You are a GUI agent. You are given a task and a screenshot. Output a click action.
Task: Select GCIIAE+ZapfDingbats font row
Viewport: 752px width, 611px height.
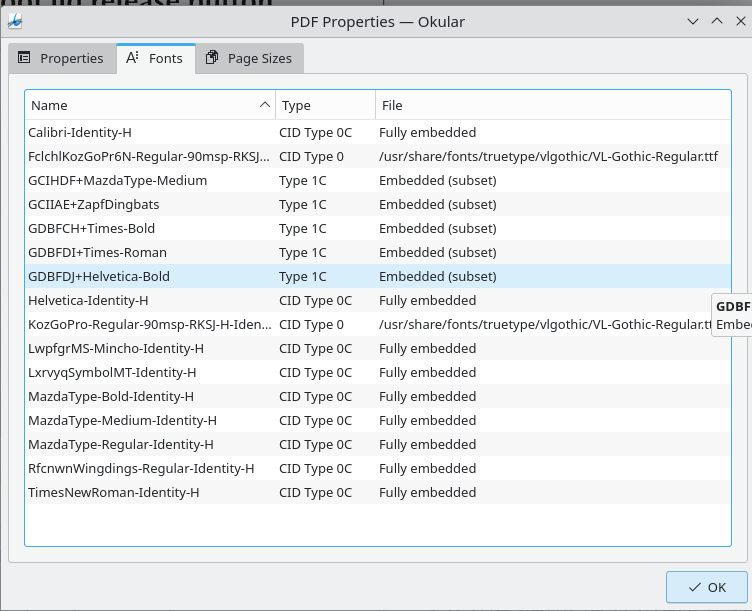[x=378, y=204]
